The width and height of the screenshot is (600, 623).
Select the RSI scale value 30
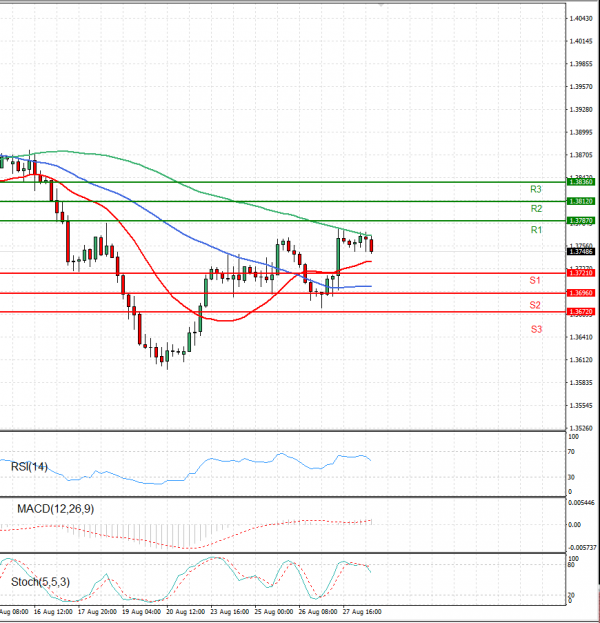point(571,477)
